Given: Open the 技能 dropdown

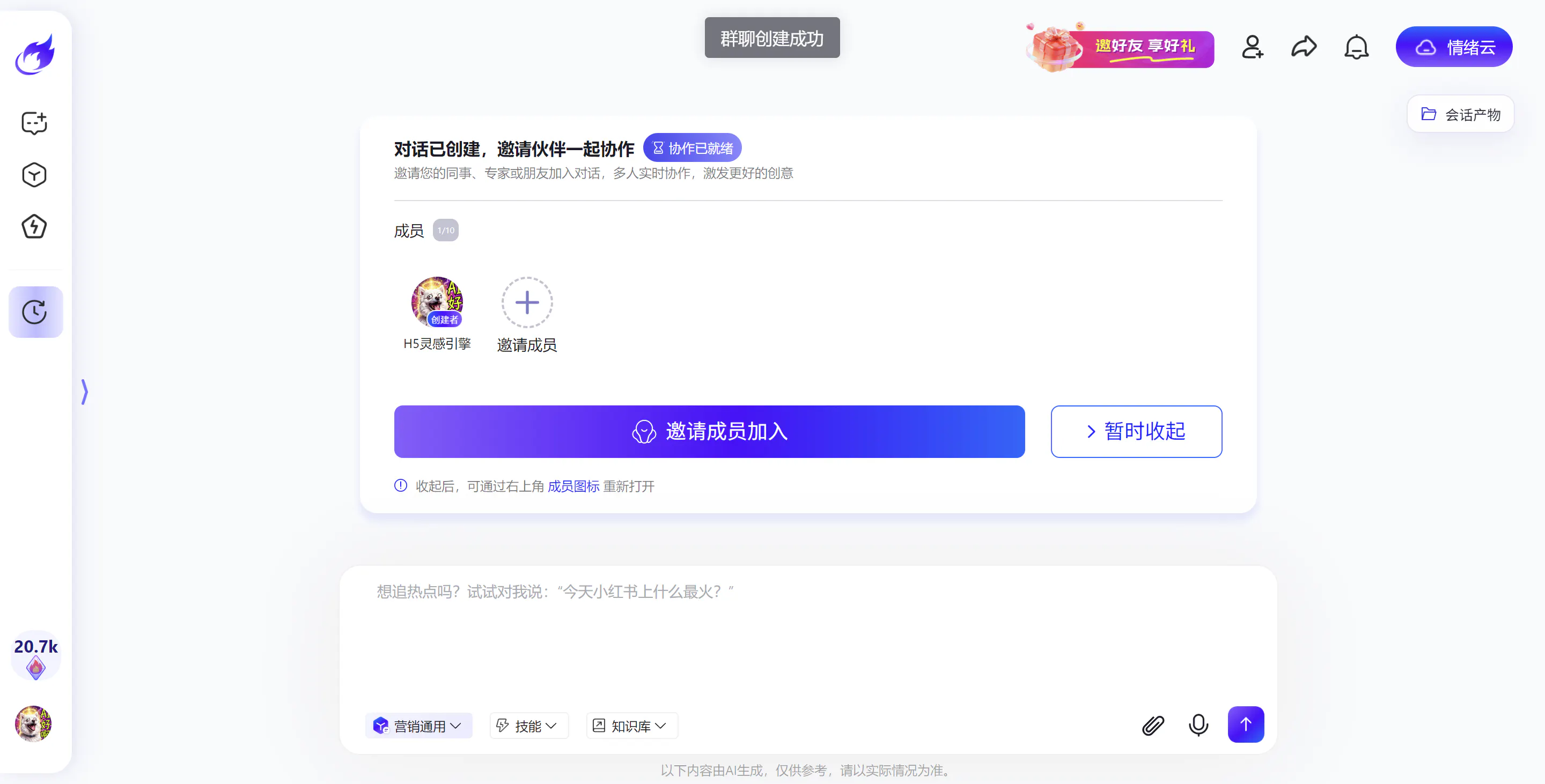Looking at the screenshot, I should [x=528, y=726].
